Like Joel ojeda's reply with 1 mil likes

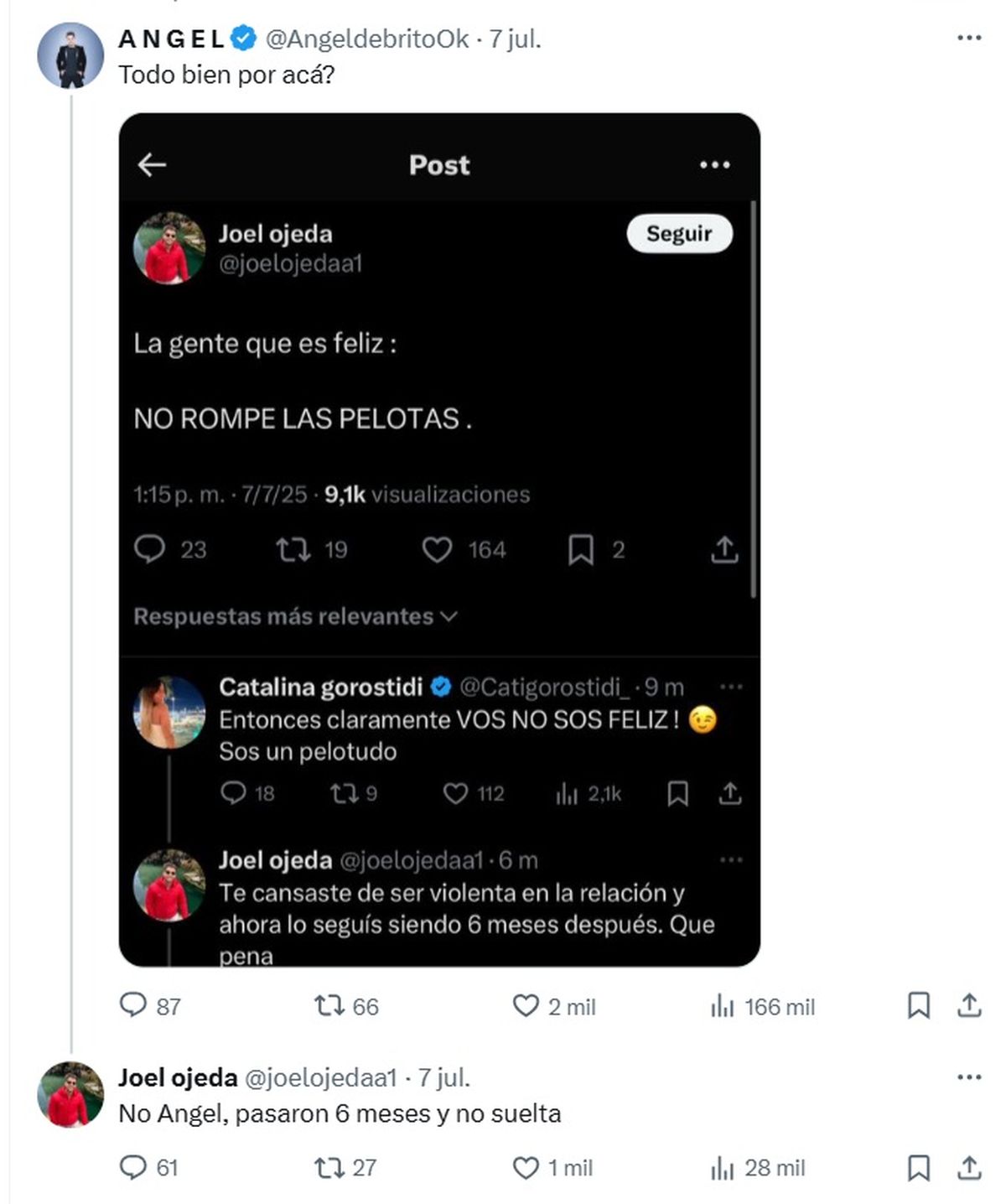coord(552,1167)
